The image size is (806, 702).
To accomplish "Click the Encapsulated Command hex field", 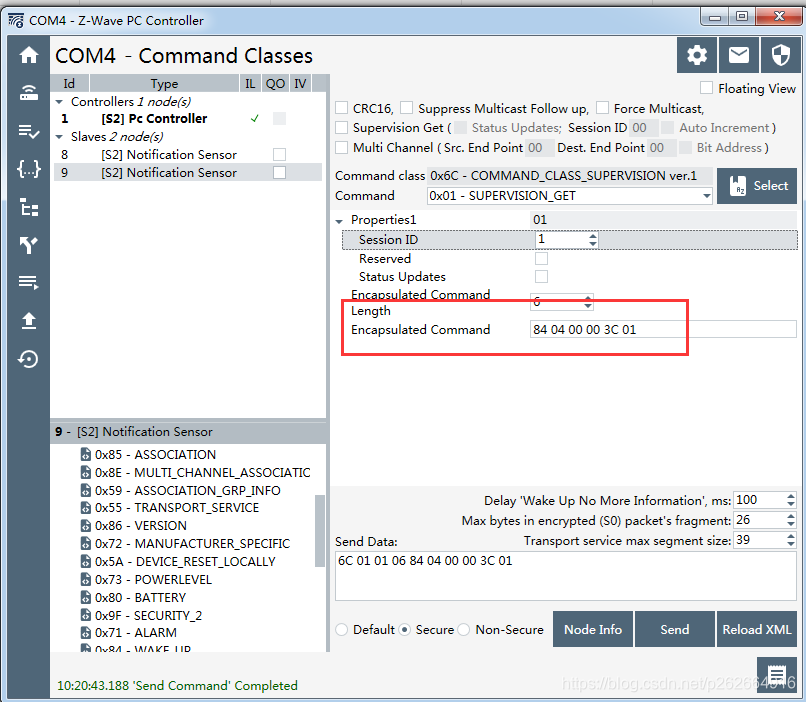I will click(x=663, y=329).
